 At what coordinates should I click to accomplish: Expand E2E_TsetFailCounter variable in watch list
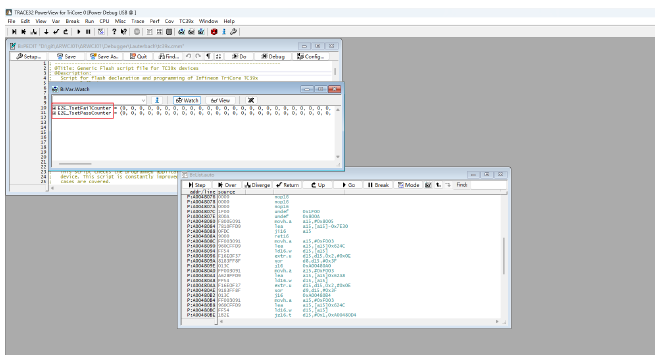tap(54, 108)
